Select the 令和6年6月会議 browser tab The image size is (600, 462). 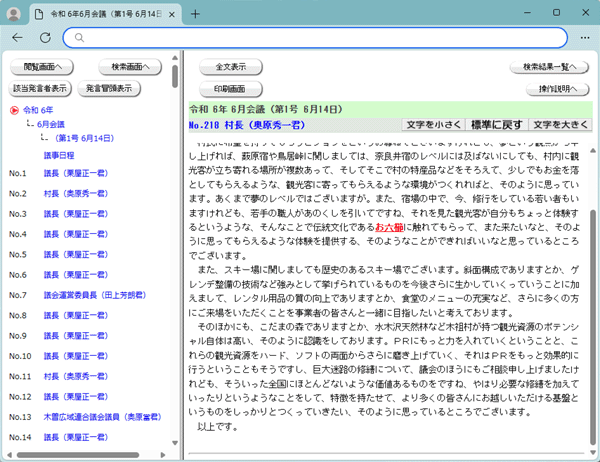[105, 15]
